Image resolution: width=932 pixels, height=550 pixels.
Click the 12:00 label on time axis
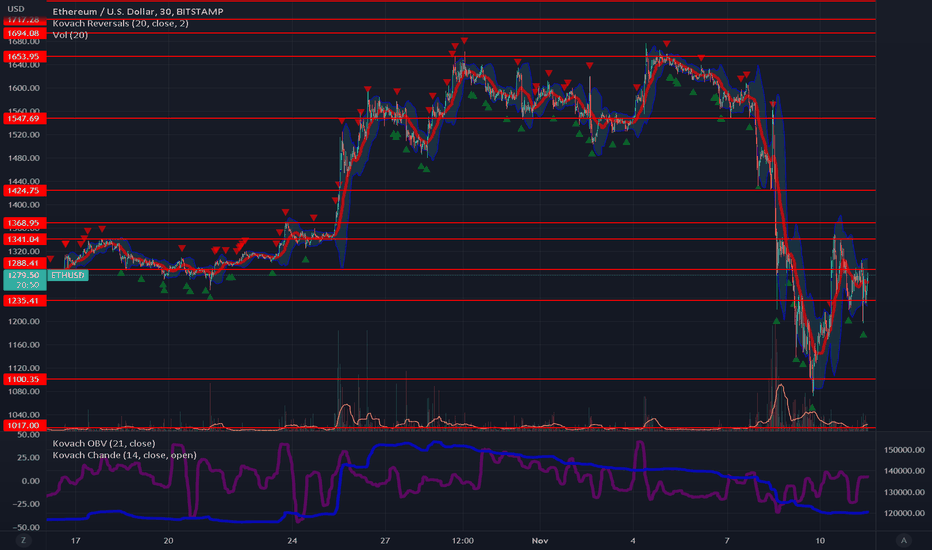click(x=462, y=540)
